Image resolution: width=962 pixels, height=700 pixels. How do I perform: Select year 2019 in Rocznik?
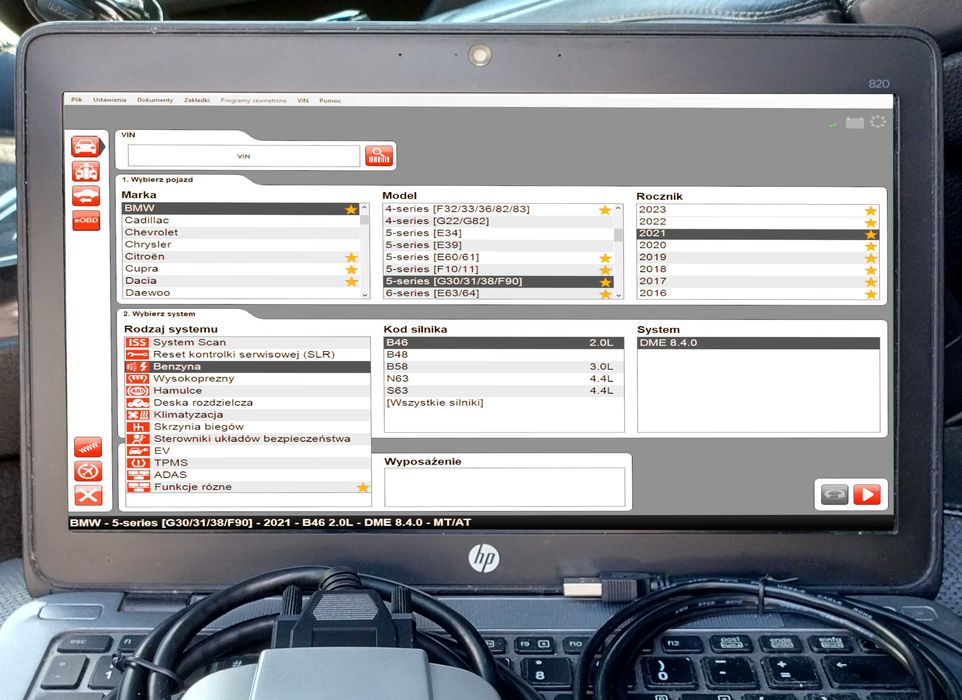(758, 257)
